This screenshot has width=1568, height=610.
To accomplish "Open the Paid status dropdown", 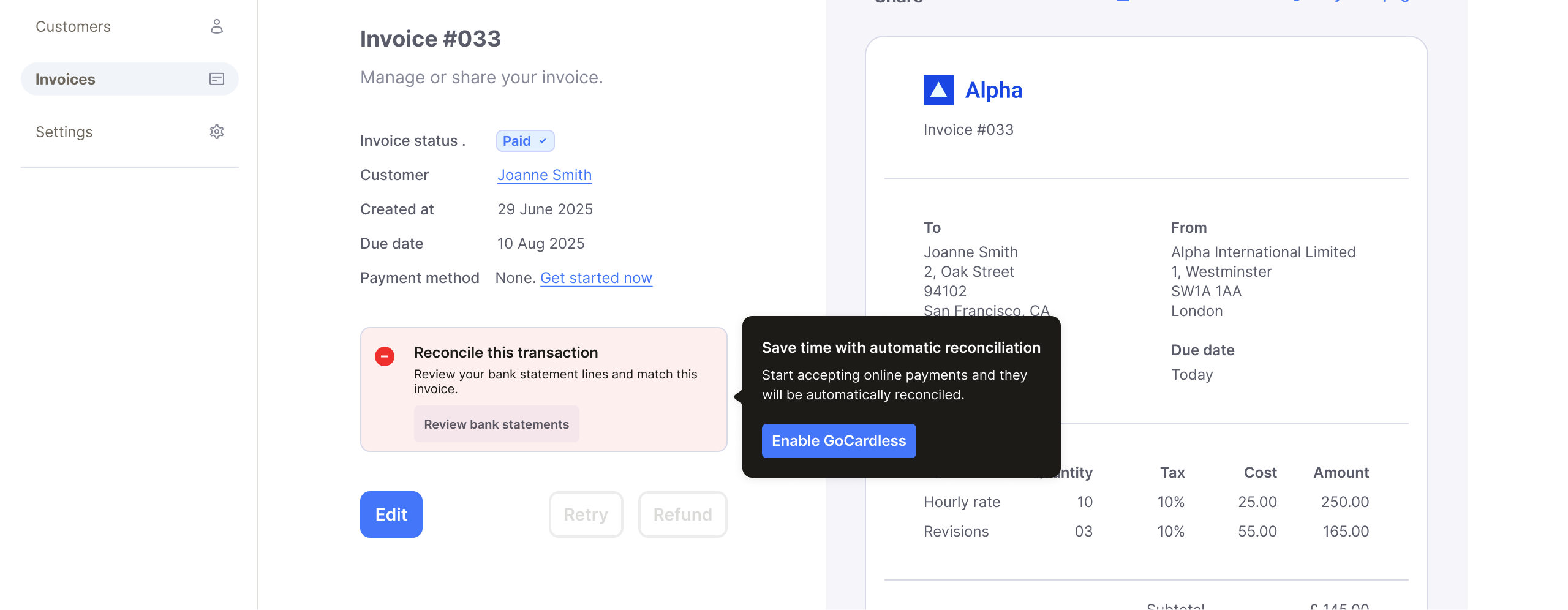I will [525, 141].
